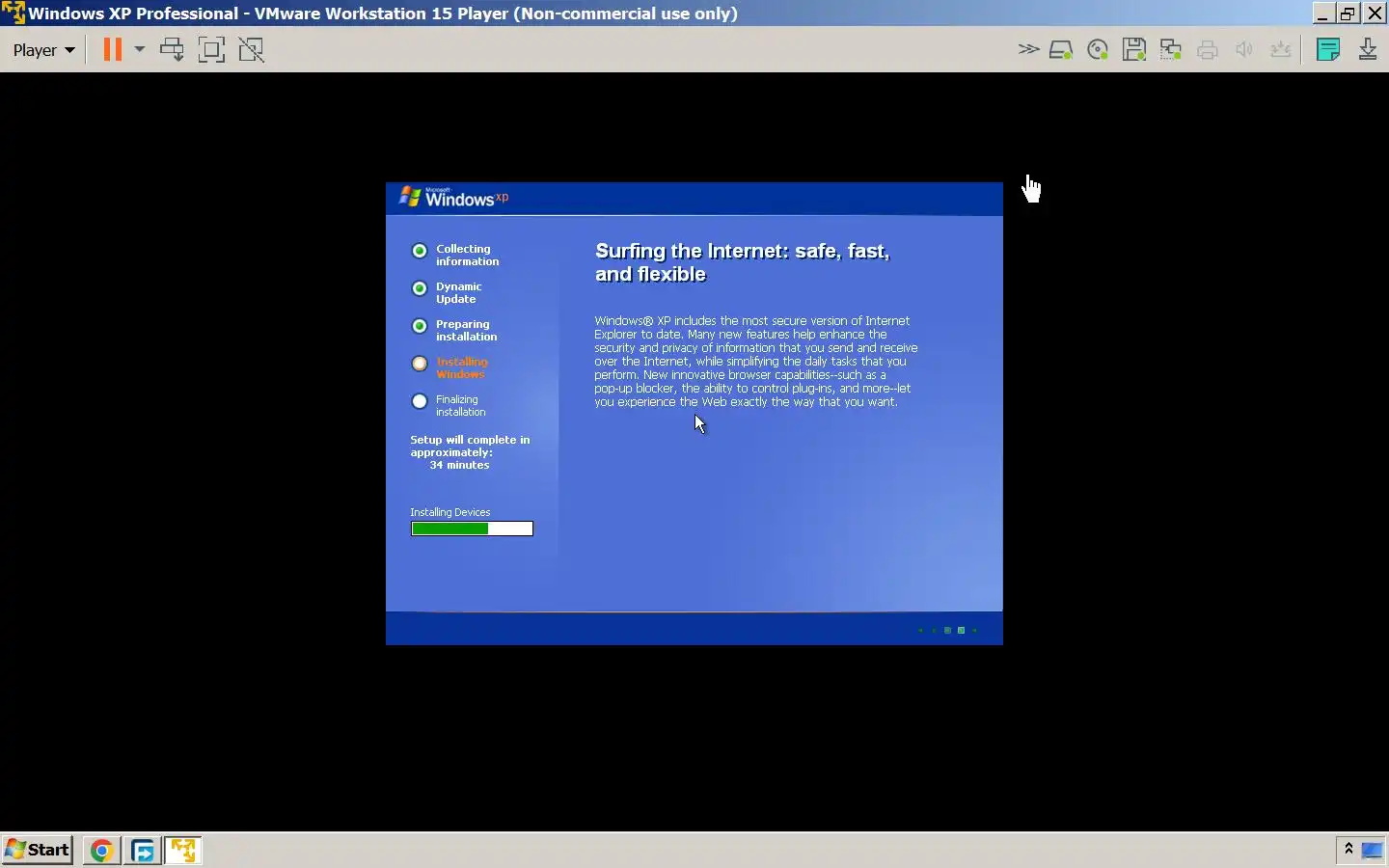The image size is (1389, 868).
Task: Send Ctrl+Alt+Del to the virtual machine
Action: click(x=172, y=49)
